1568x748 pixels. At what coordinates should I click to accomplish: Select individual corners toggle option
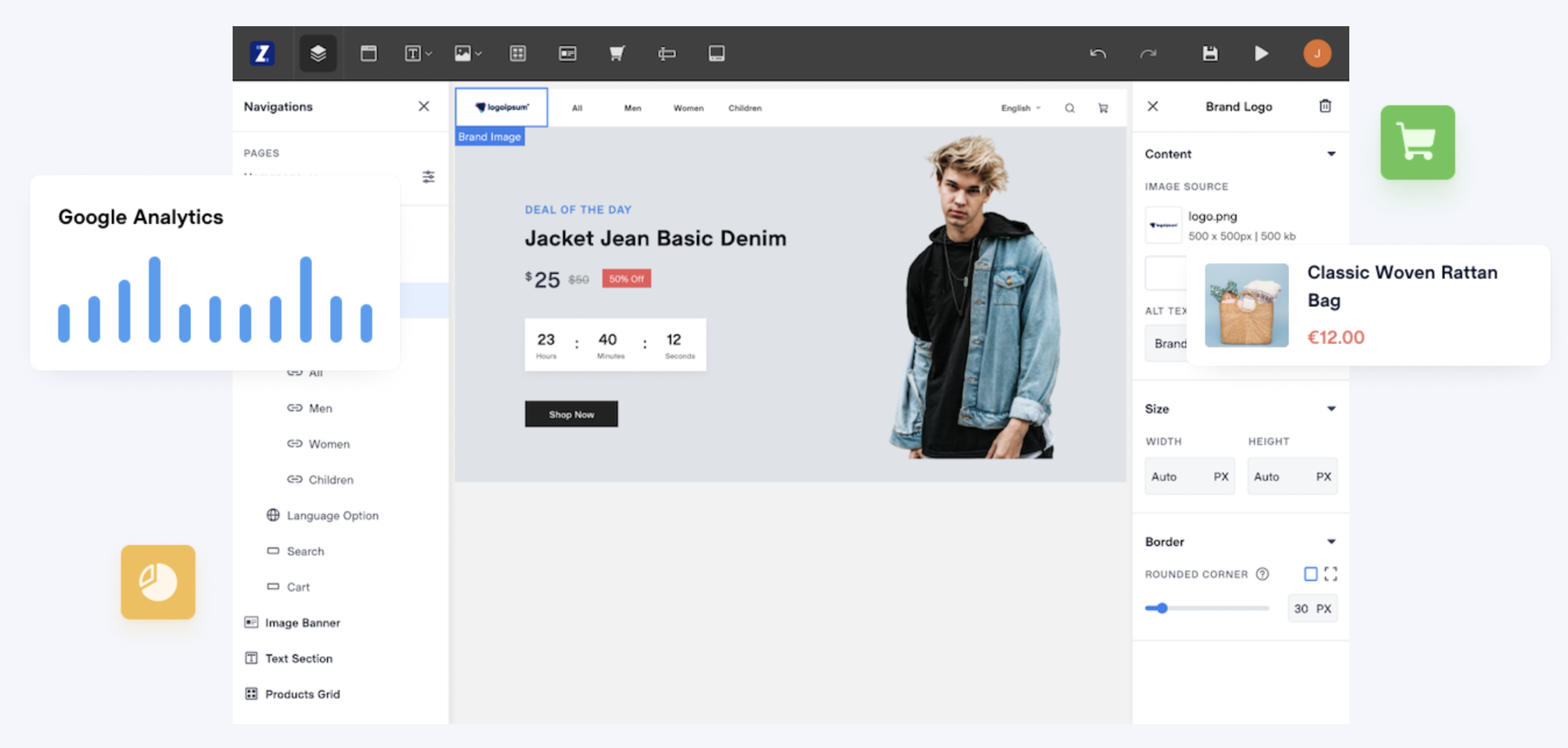1331,574
